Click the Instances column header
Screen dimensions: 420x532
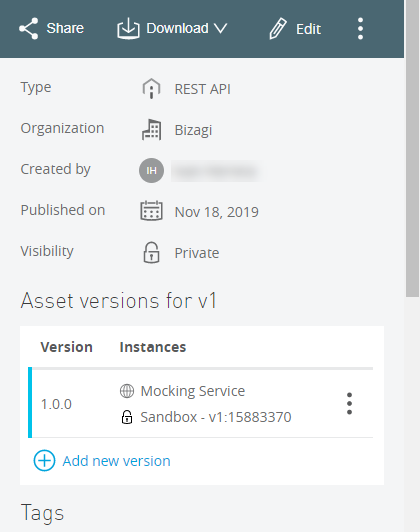click(153, 347)
